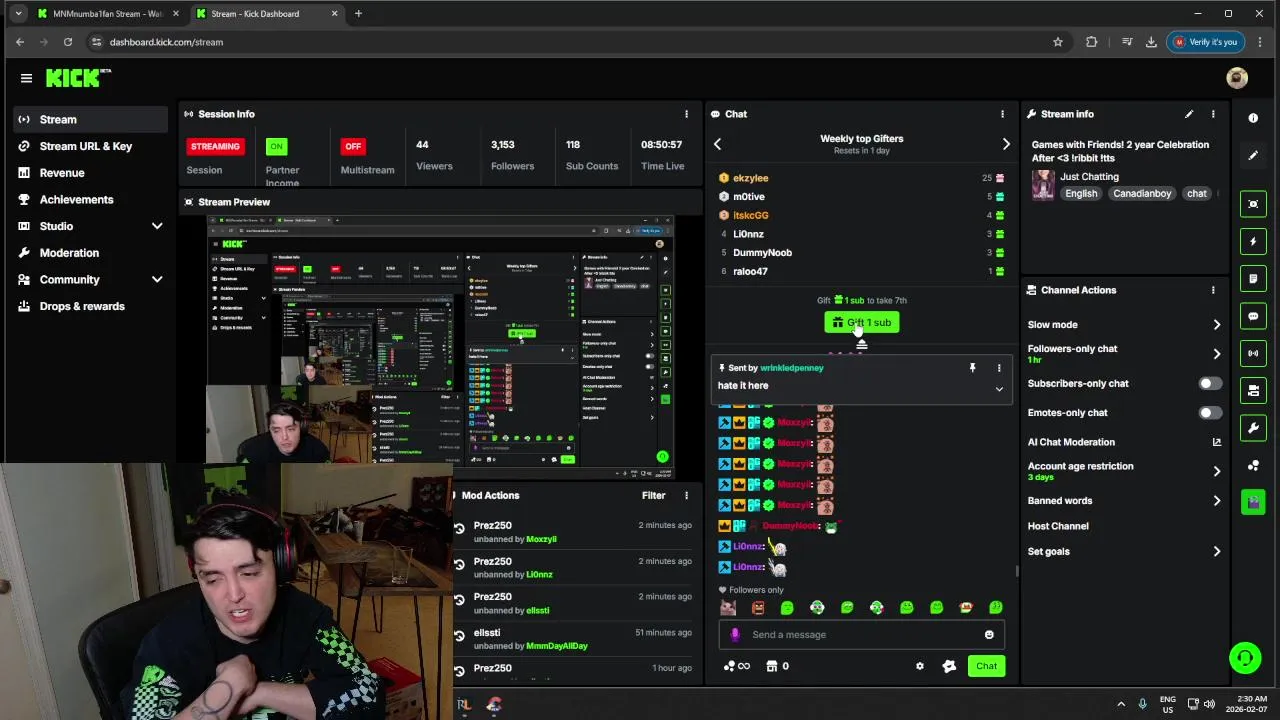The height and width of the screenshot is (720, 1280).
Task: Switch to MNMnumba1fan Stream browser tab
Action: pos(107,14)
